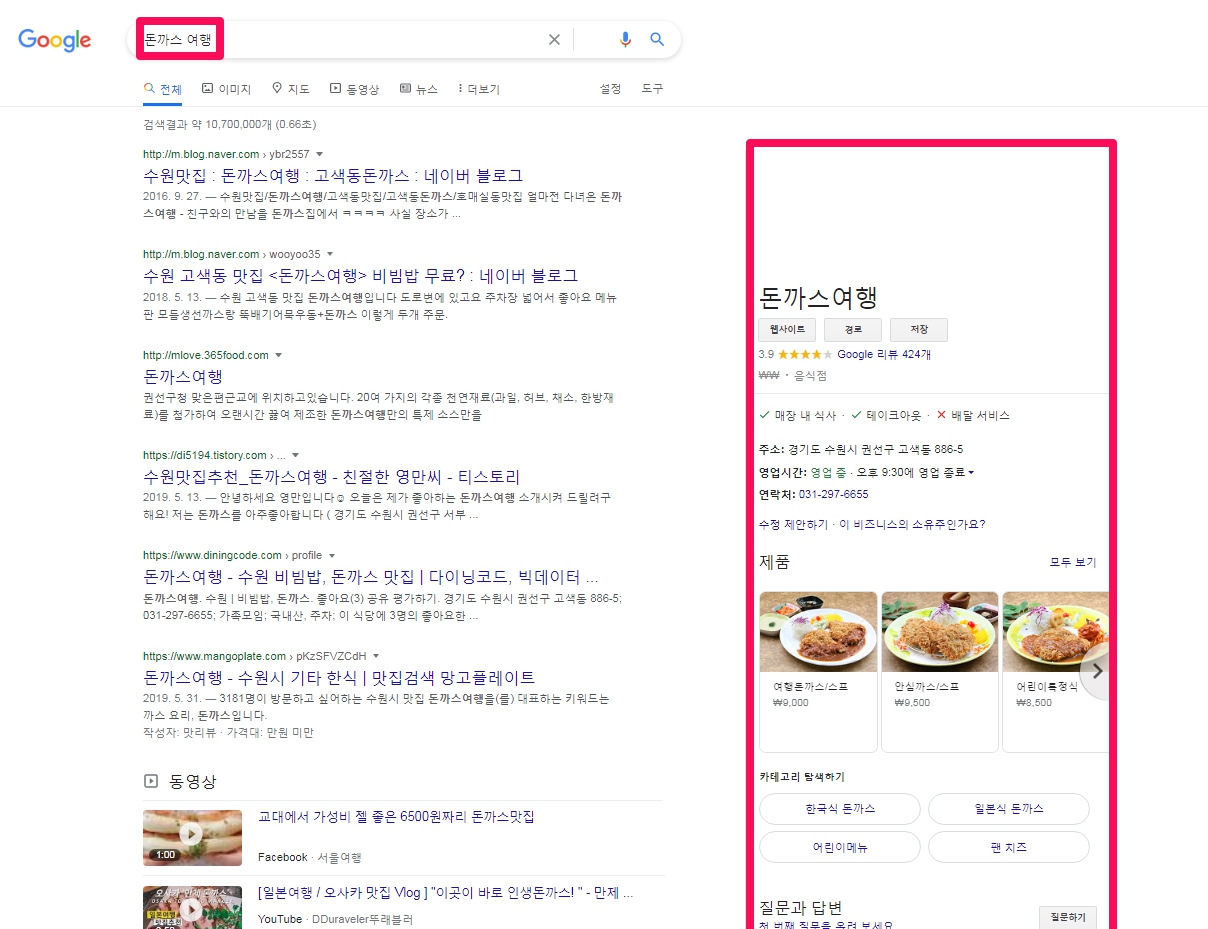Open result 수원맛집추천_돈까스여행 티스토리

click(x=332, y=476)
